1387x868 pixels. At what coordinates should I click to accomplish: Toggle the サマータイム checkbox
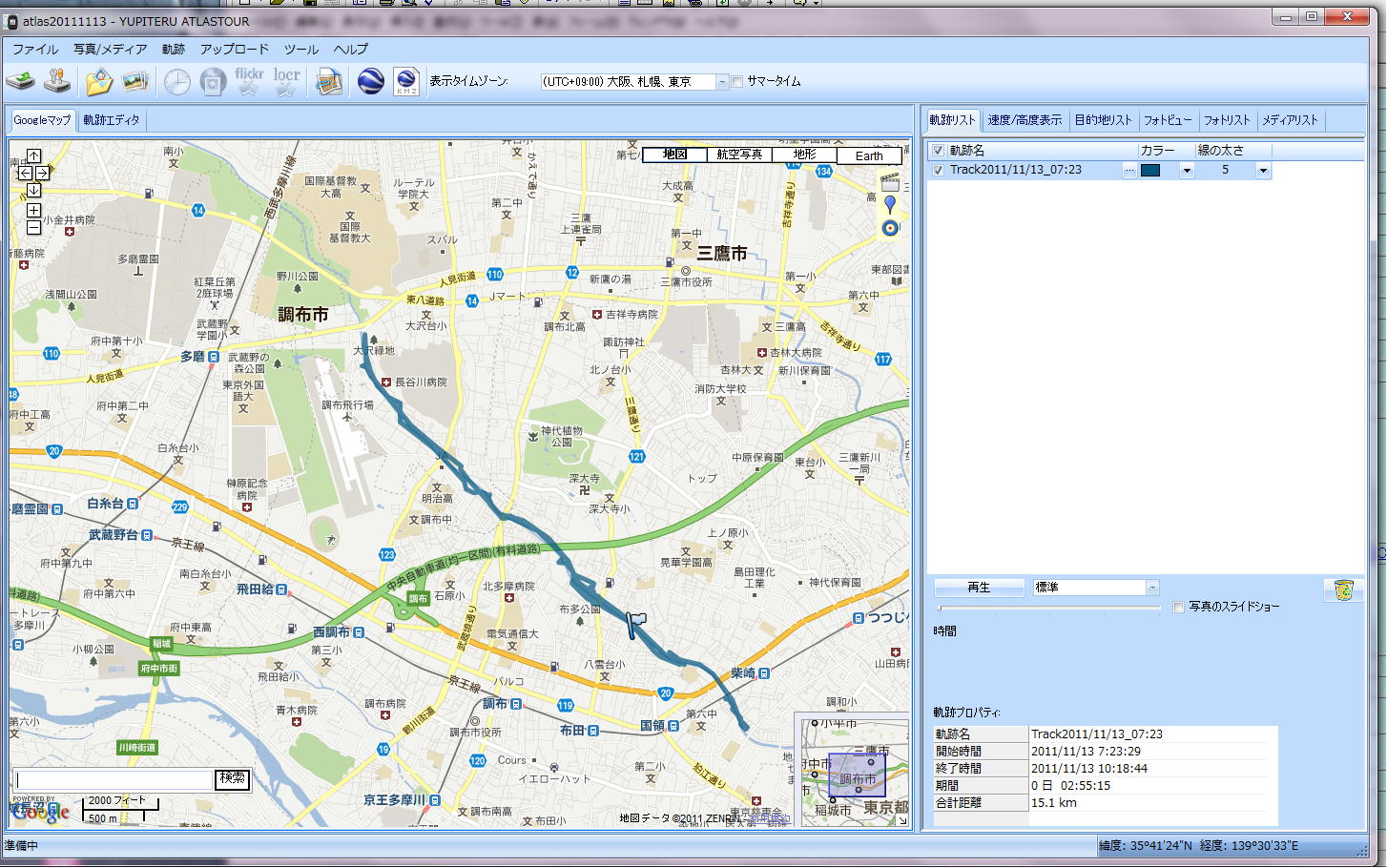(x=736, y=82)
